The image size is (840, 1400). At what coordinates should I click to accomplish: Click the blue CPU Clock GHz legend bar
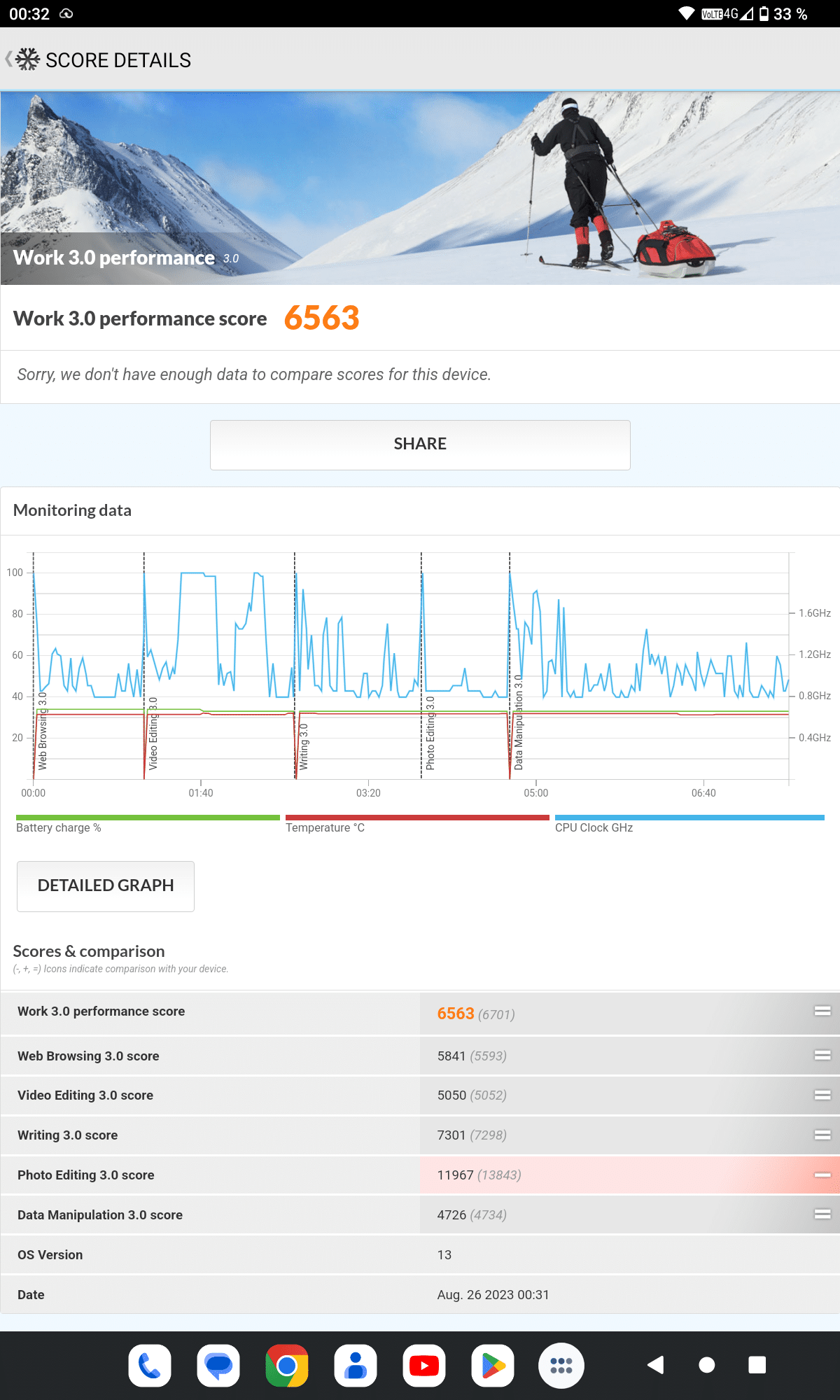point(689,818)
